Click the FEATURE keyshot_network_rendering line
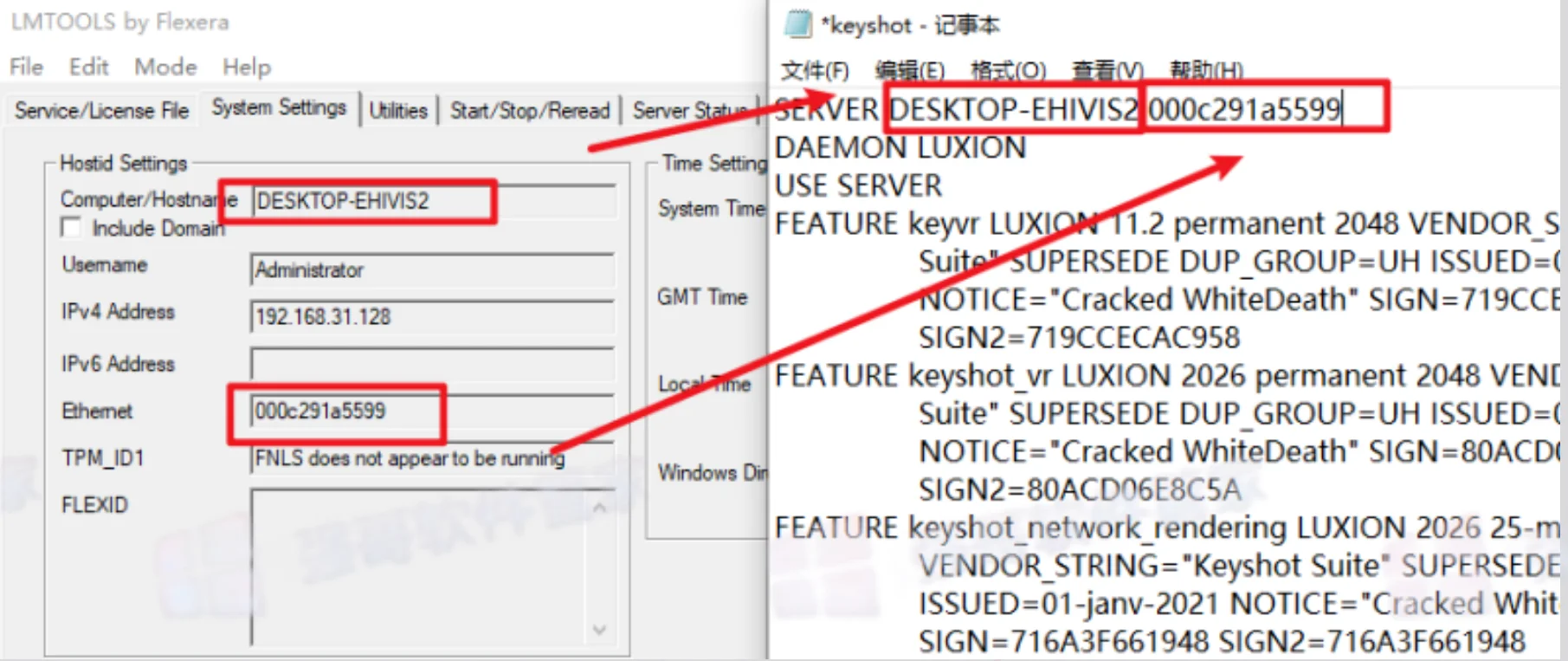The height and width of the screenshot is (661, 1568). (1166, 528)
